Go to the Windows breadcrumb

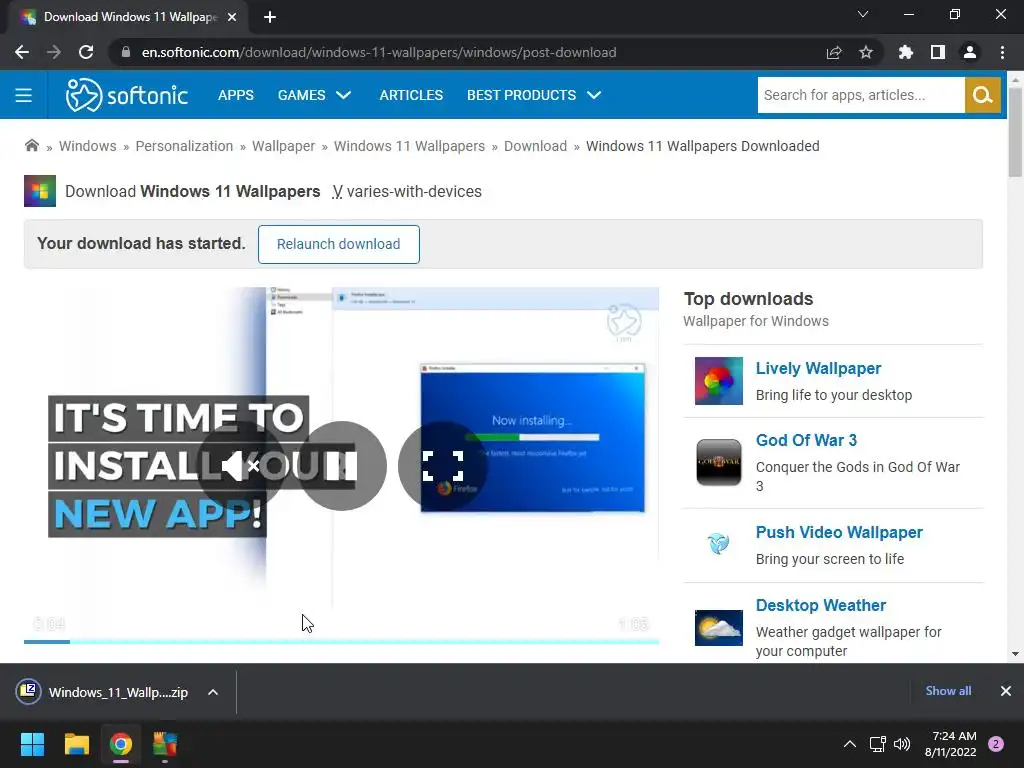(88, 146)
